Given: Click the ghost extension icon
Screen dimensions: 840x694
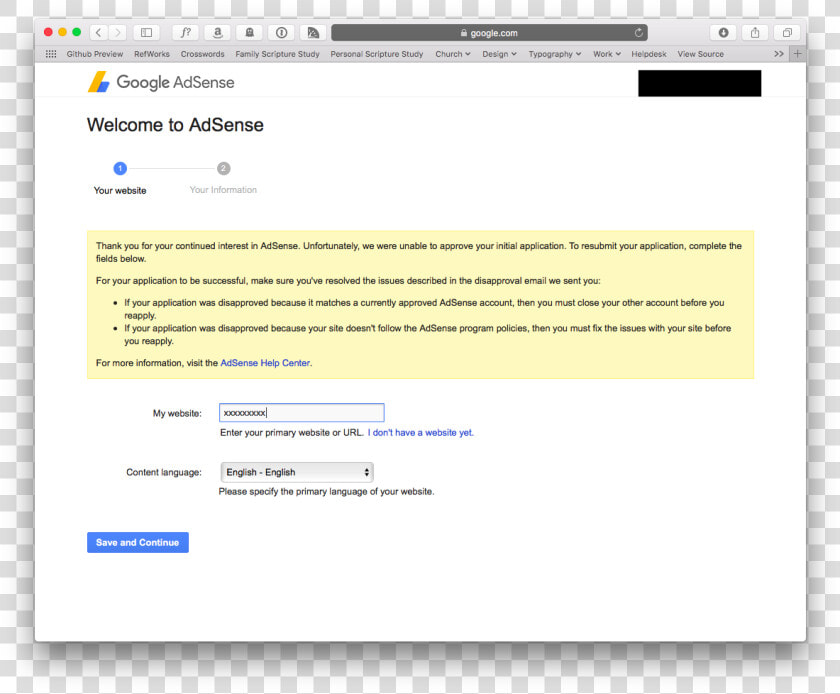Looking at the screenshot, I should tap(250, 33).
